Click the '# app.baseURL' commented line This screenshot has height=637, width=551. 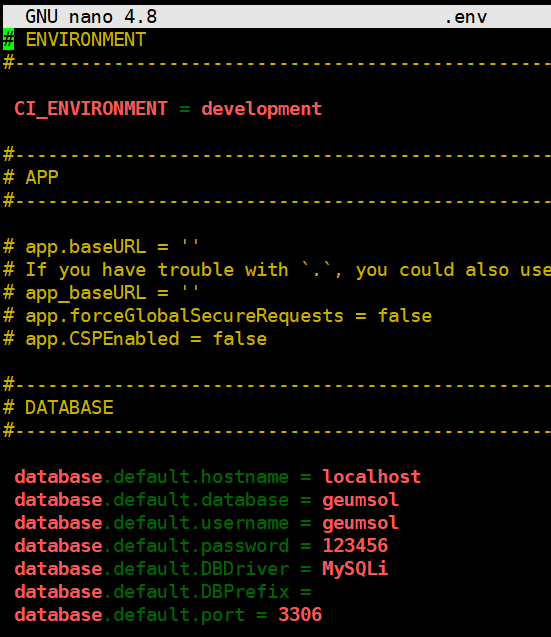click(x=102, y=247)
